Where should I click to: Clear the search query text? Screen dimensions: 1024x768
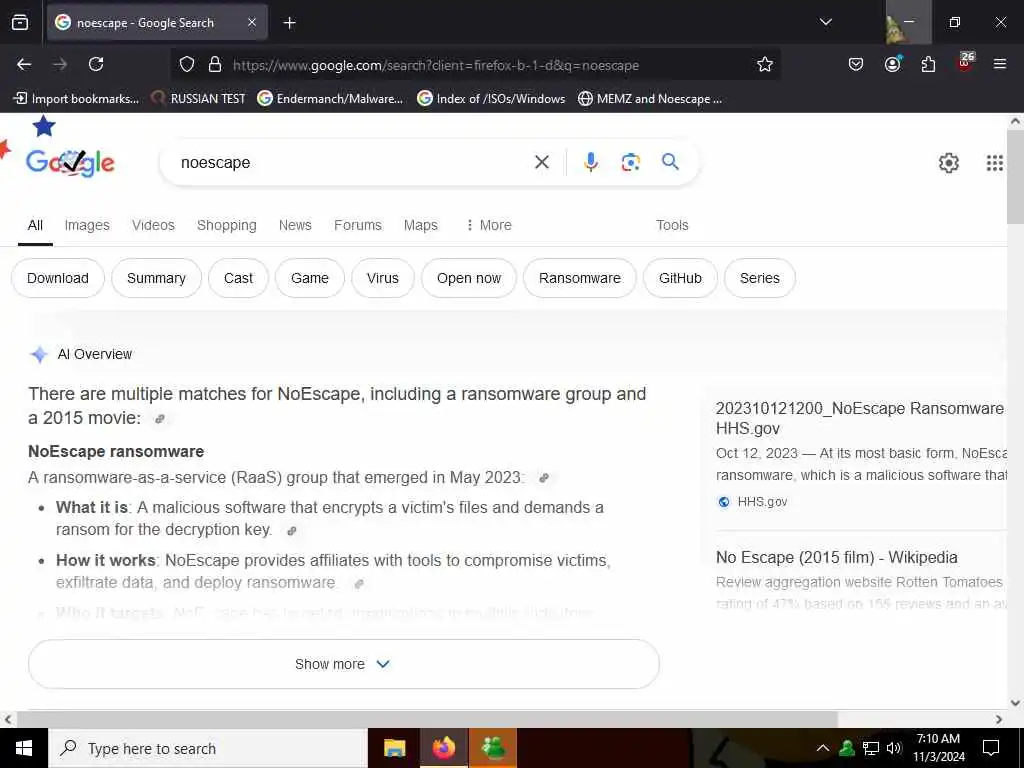541,162
